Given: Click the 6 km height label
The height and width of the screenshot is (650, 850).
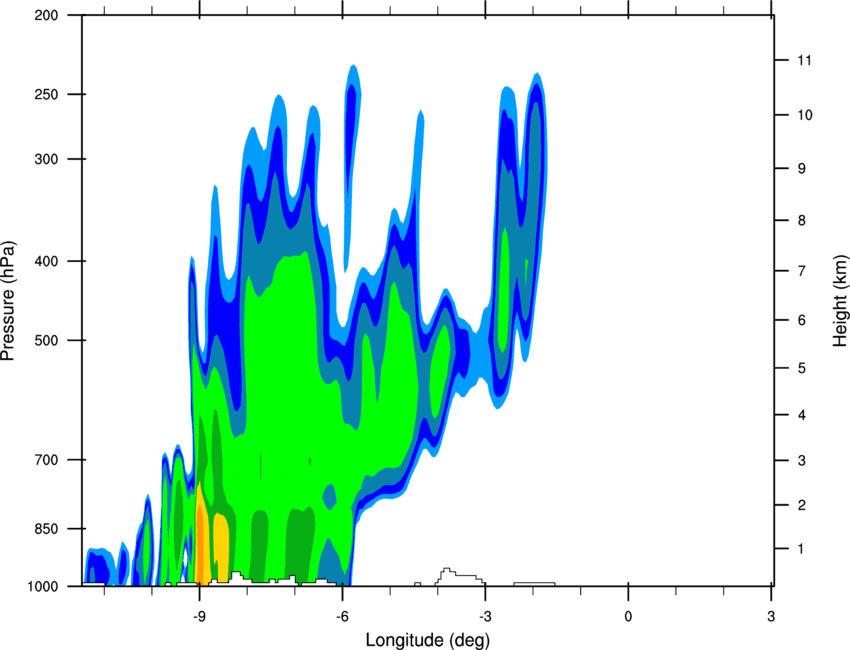Looking at the screenshot, I should click(802, 320).
